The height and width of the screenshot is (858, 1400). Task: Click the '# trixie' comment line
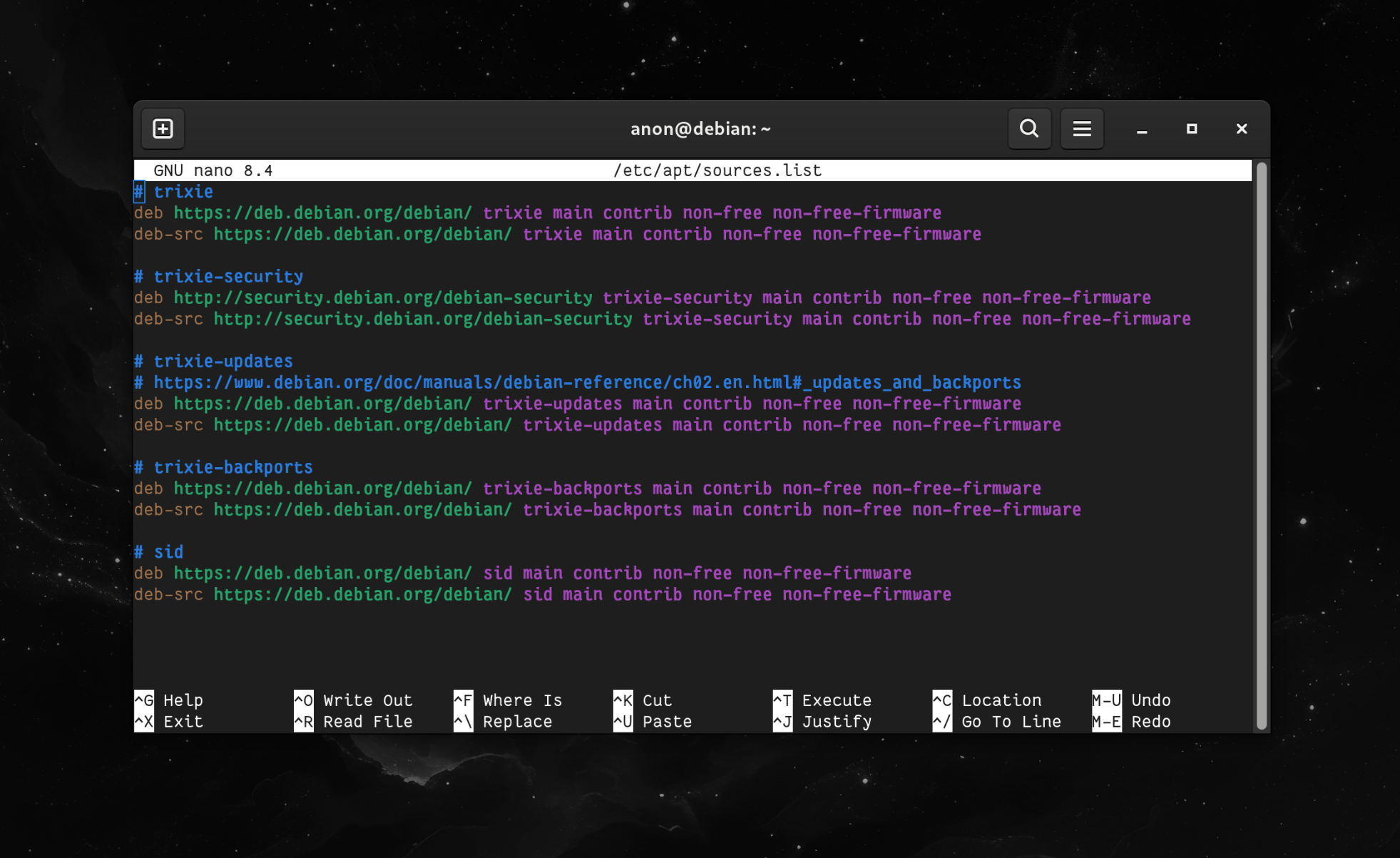(x=174, y=192)
